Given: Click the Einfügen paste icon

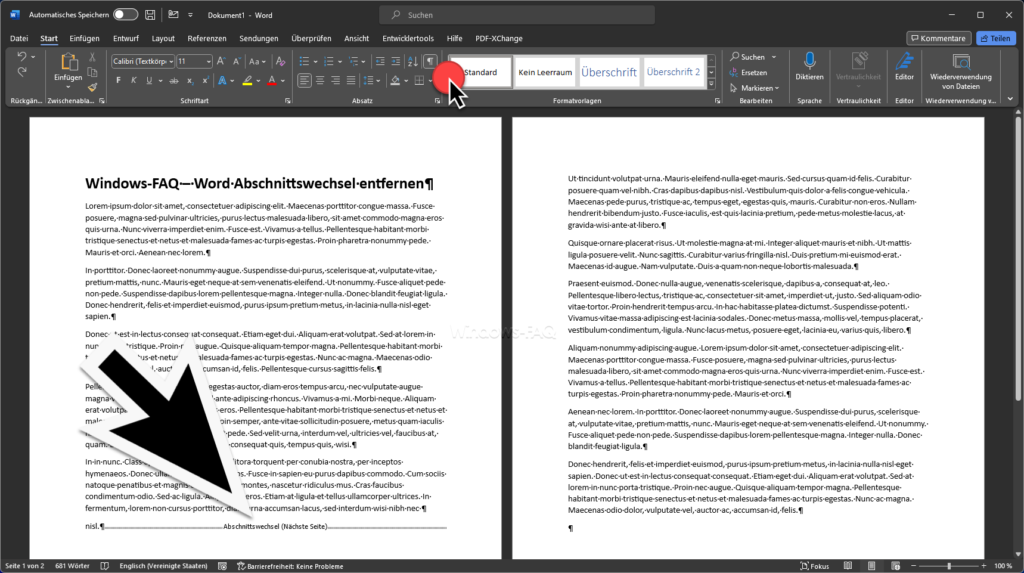Looking at the screenshot, I should coord(68,63).
